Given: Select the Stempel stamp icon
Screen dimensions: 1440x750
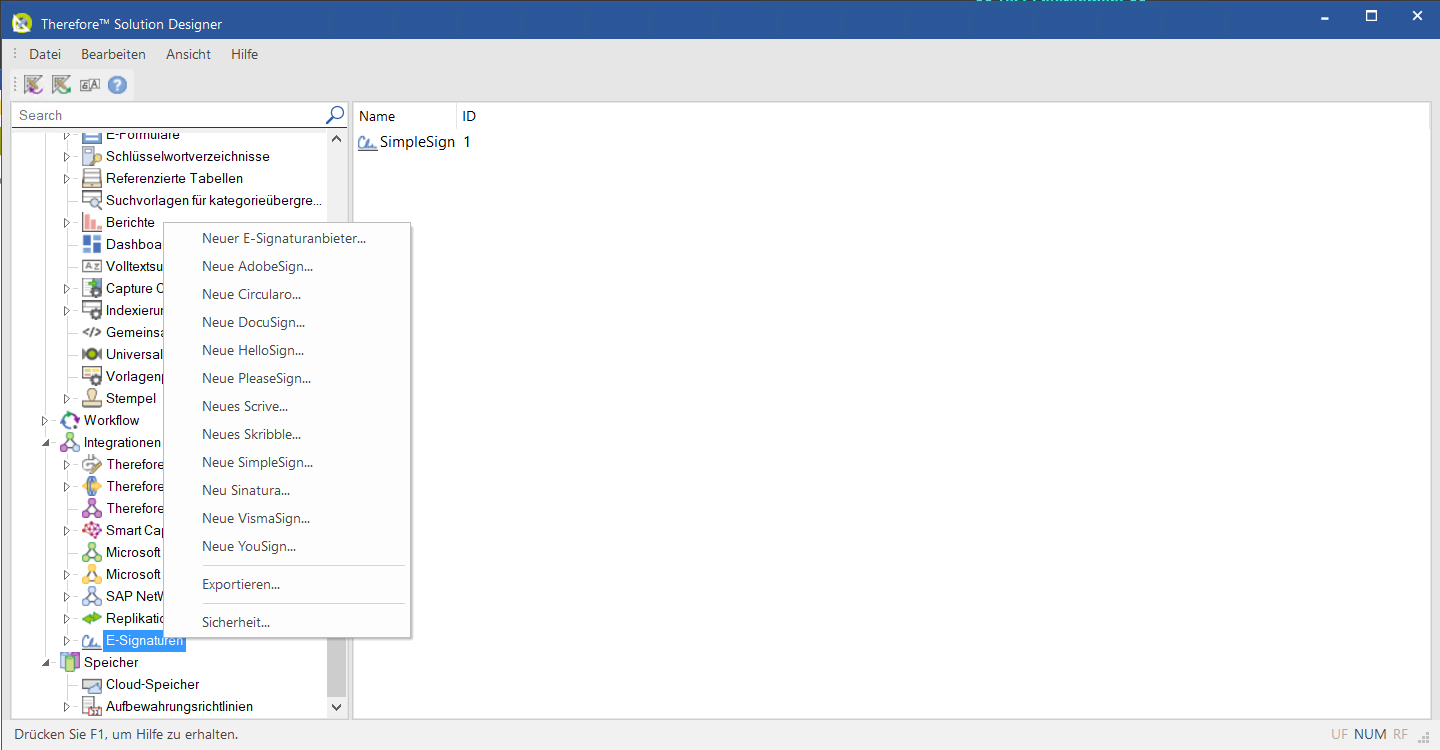Looking at the screenshot, I should tap(89, 398).
